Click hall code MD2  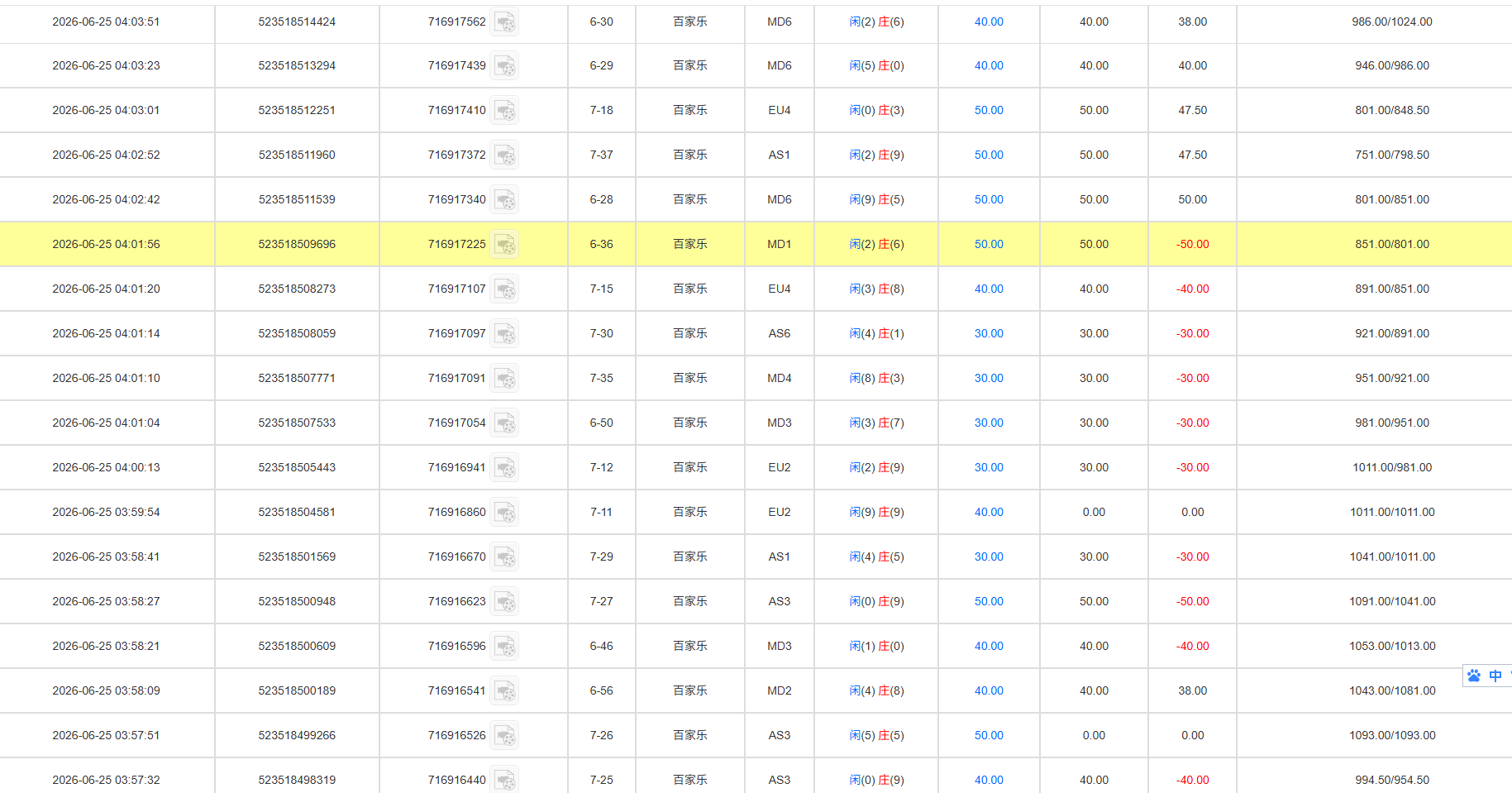pos(780,690)
